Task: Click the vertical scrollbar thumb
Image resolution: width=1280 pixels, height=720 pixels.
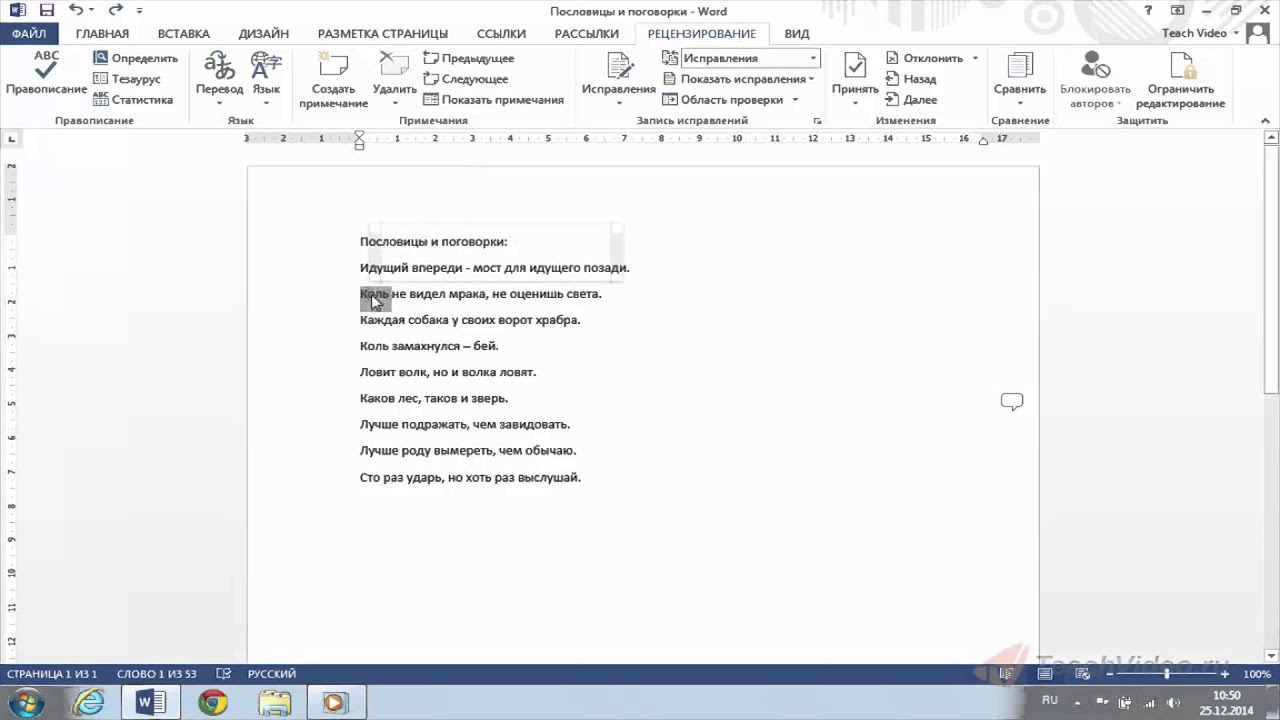Action: (1272, 268)
